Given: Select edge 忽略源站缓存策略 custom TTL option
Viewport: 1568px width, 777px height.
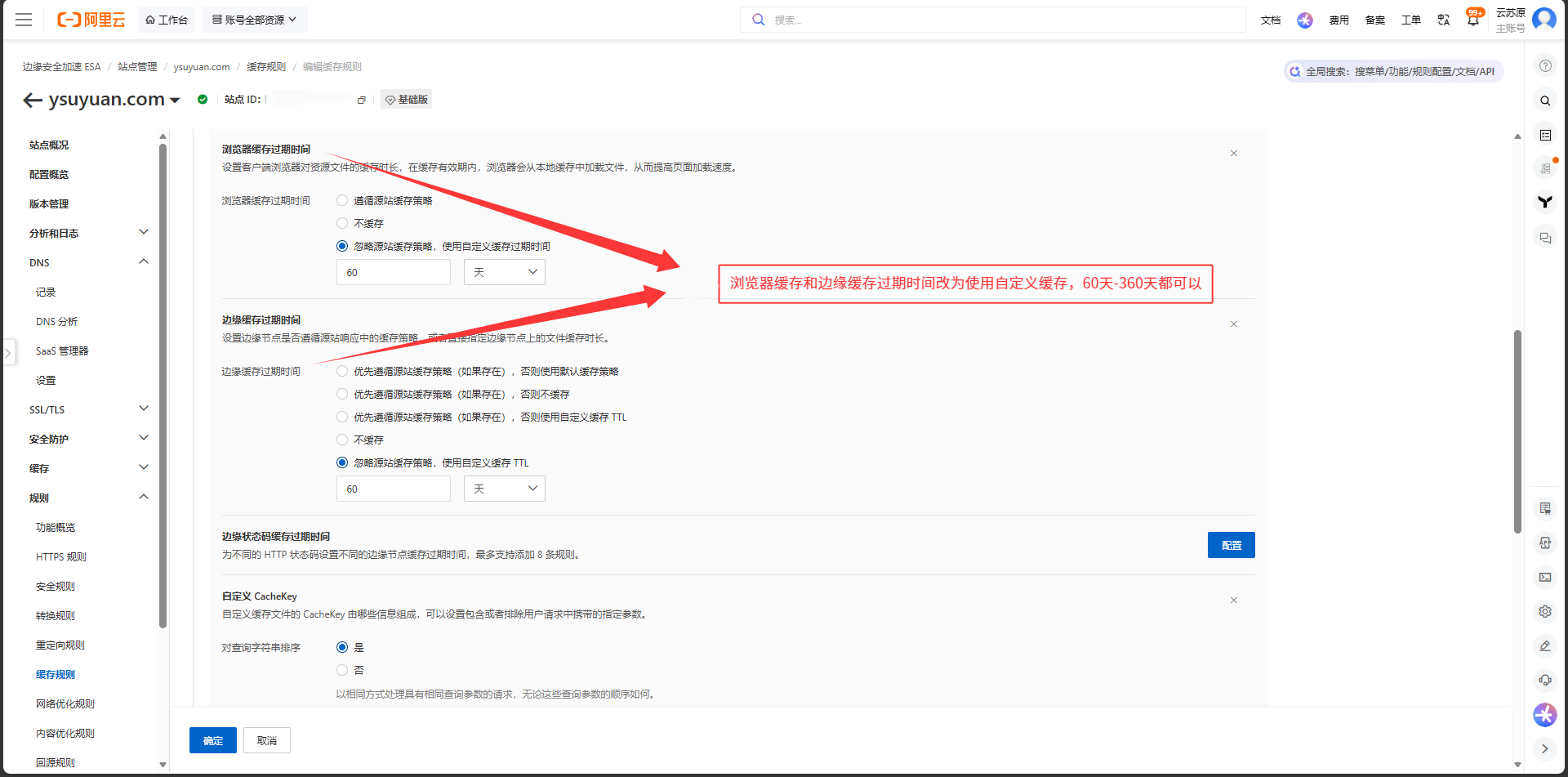Looking at the screenshot, I should pyautogui.click(x=342, y=462).
